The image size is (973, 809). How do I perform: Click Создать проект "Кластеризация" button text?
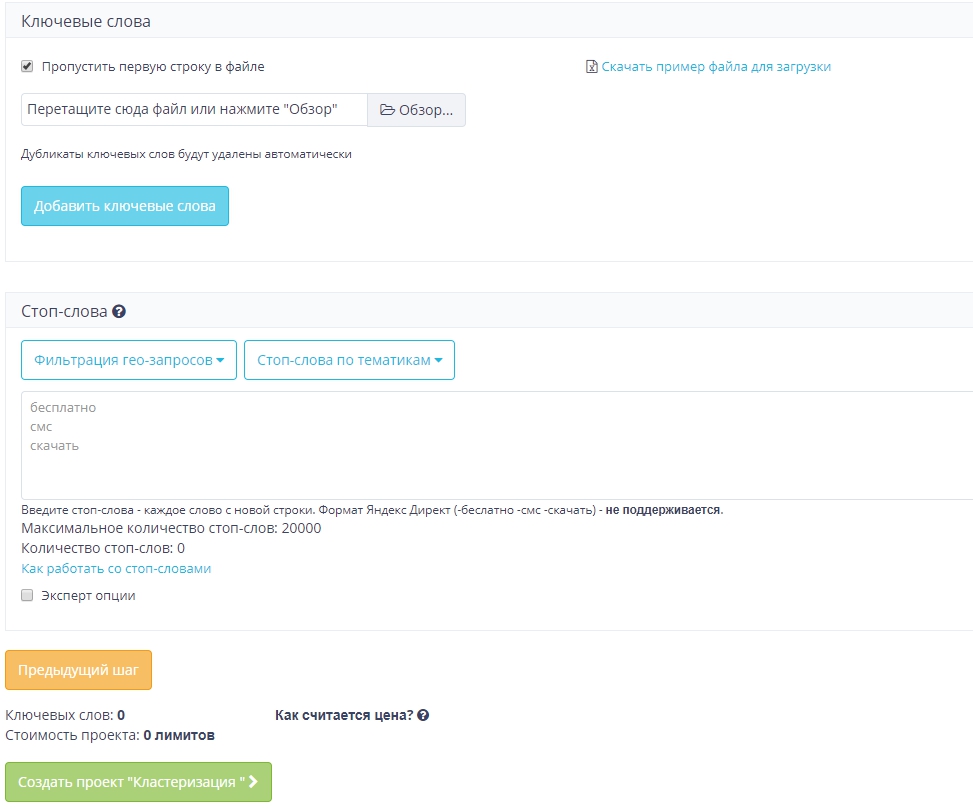pyautogui.click(x=130, y=782)
